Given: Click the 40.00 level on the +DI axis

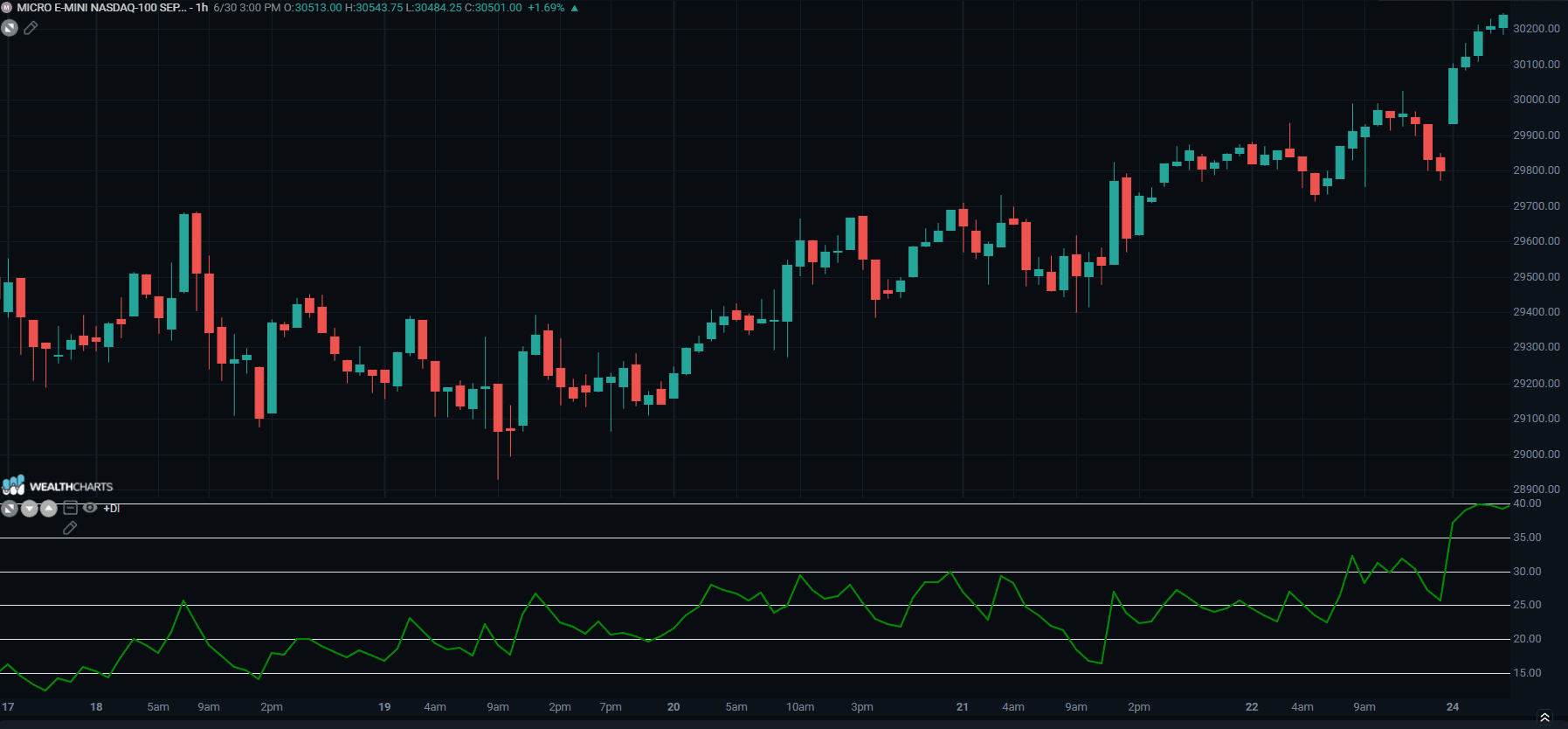Looking at the screenshot, I should tap(1527, 503).
